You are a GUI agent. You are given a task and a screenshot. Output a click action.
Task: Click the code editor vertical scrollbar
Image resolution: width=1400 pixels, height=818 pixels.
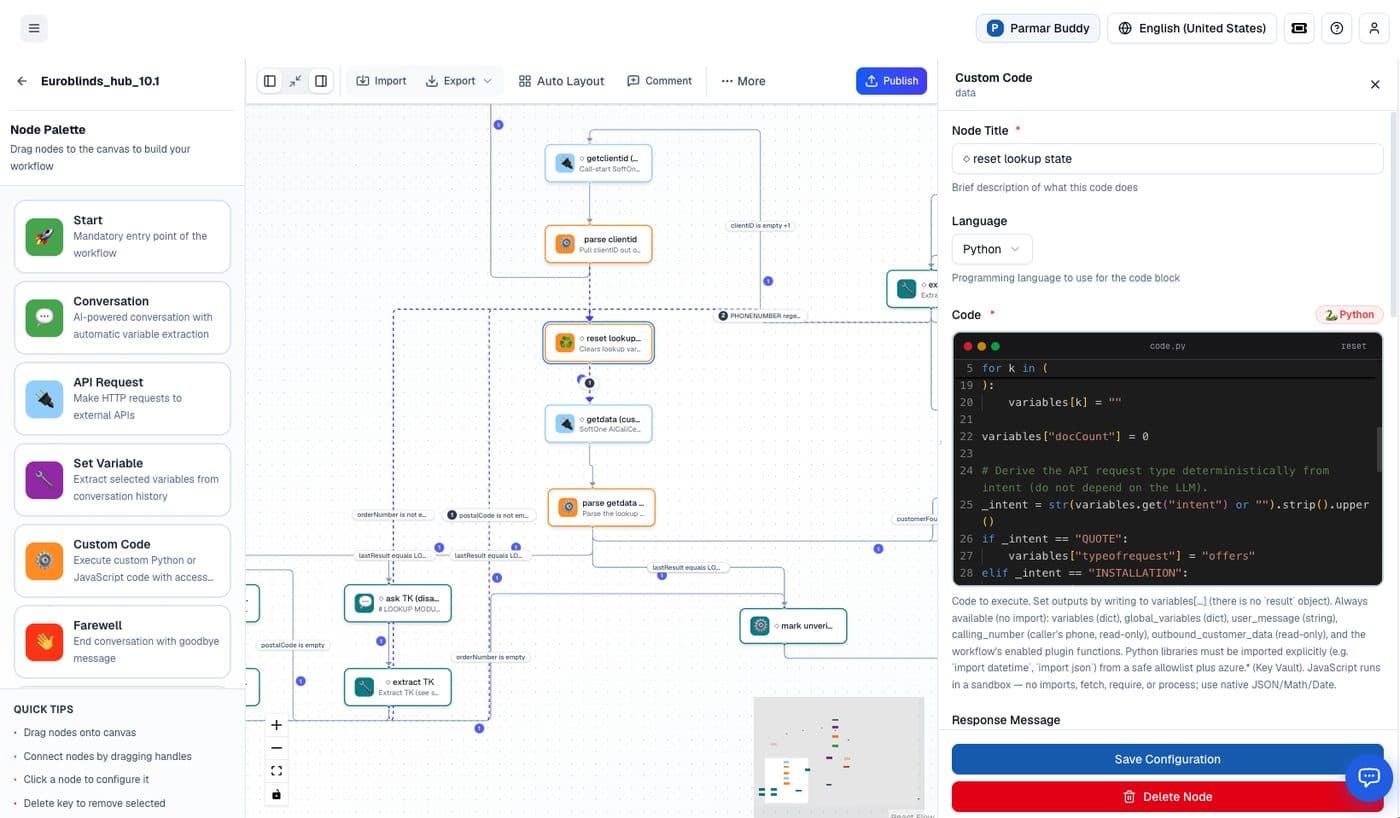1379,451
